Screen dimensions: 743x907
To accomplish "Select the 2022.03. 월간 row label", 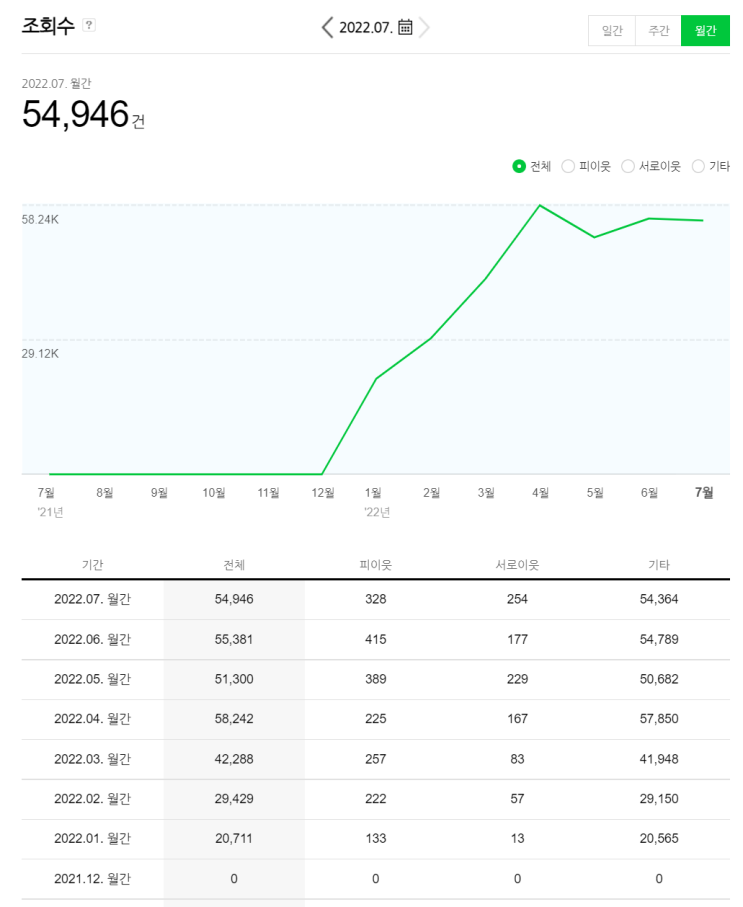I will pyautogui.click(x=93, y=759).
